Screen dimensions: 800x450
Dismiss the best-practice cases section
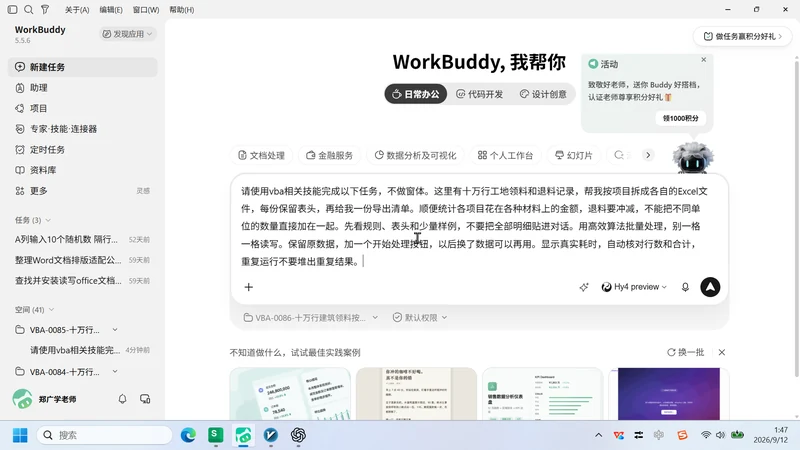(721, 352)
